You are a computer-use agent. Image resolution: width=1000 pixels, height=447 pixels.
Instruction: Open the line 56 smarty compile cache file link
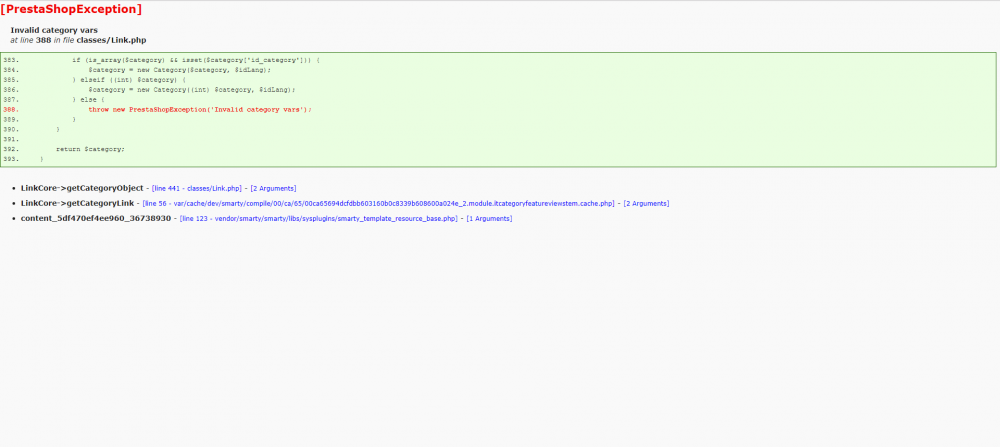point(378,203)
